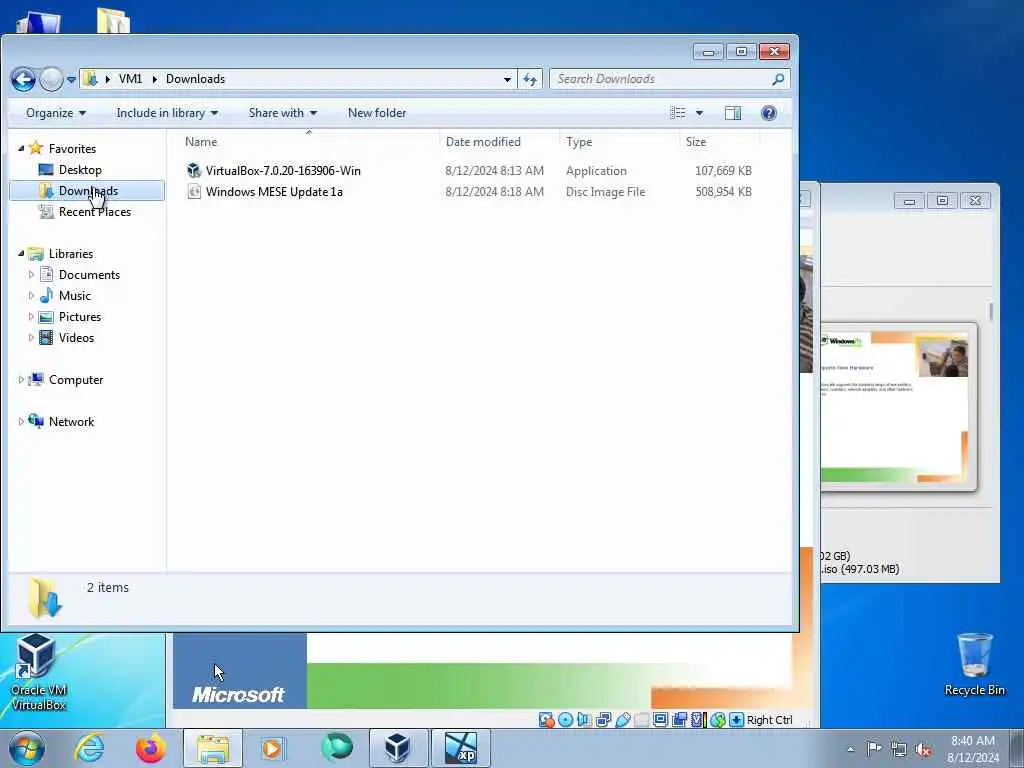Click the VM recording status icon
This screenshot has width=1024, height=768.
(x=679, y=720)
